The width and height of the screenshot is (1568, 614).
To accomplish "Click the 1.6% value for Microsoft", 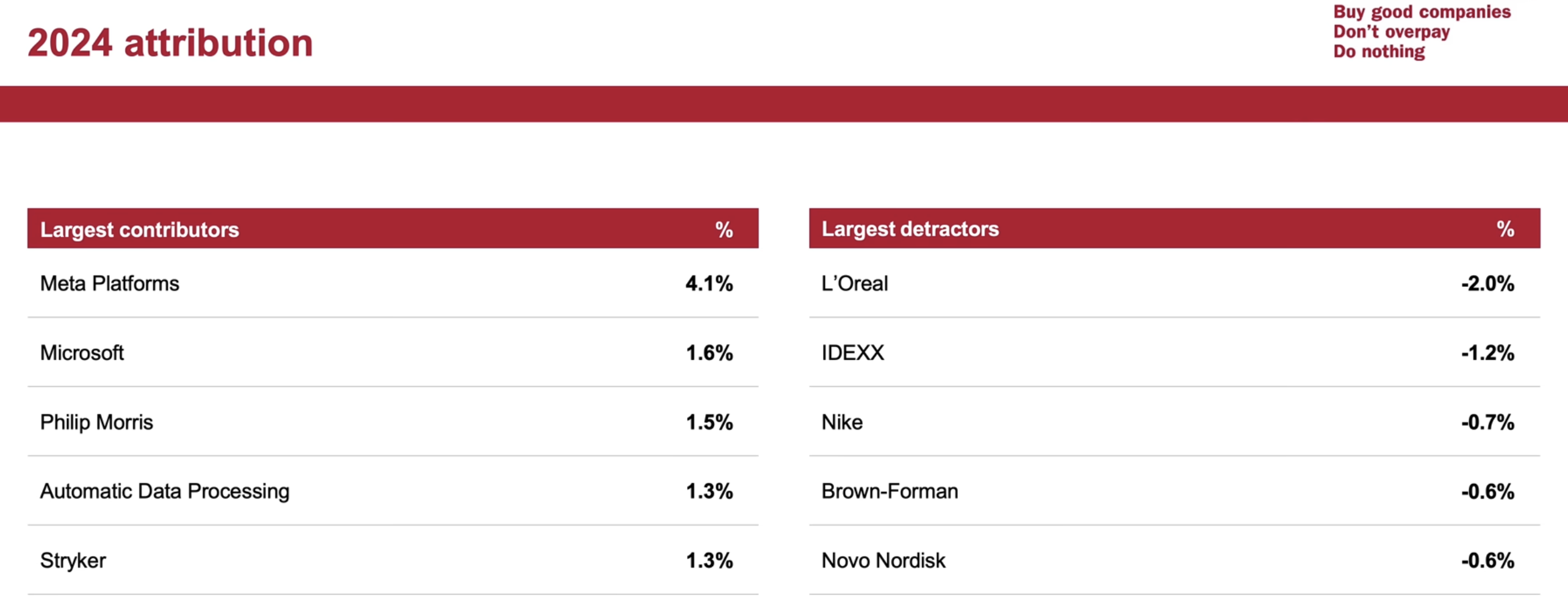I will (x=709, y=353).
